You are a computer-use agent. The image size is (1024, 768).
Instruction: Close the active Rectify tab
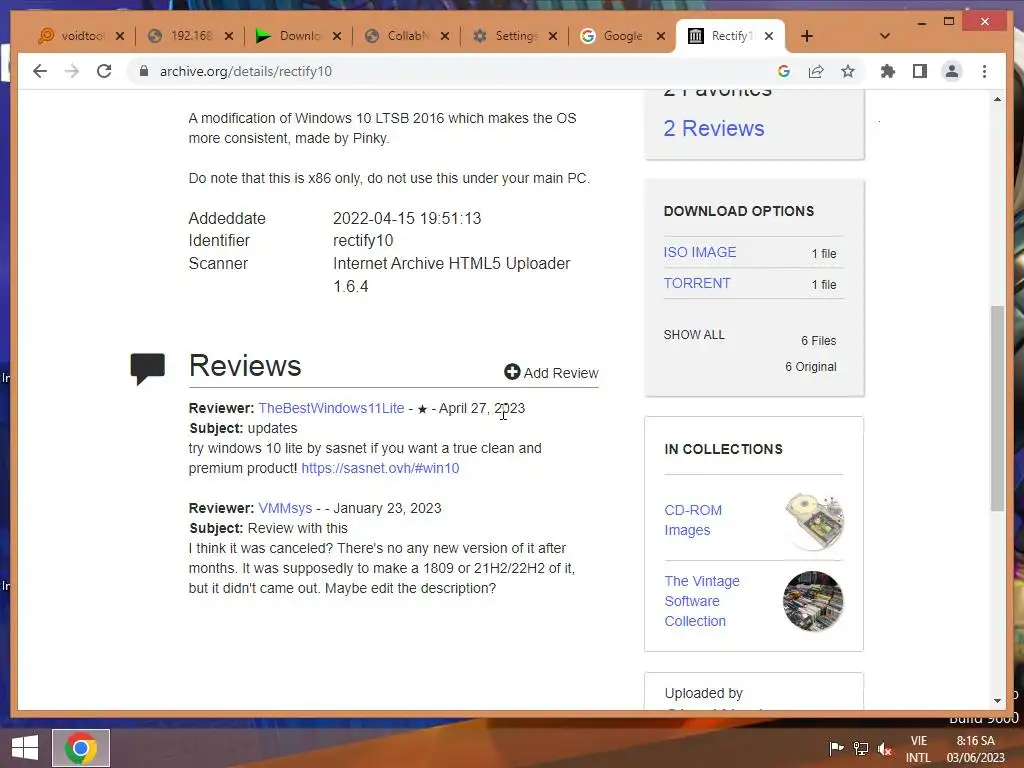tap(769, 36)
